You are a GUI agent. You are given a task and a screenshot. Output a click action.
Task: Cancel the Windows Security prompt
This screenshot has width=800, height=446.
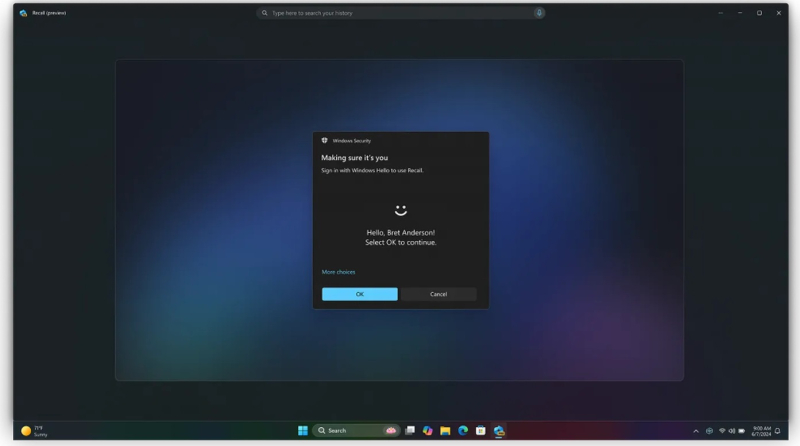tap(438, 294)
